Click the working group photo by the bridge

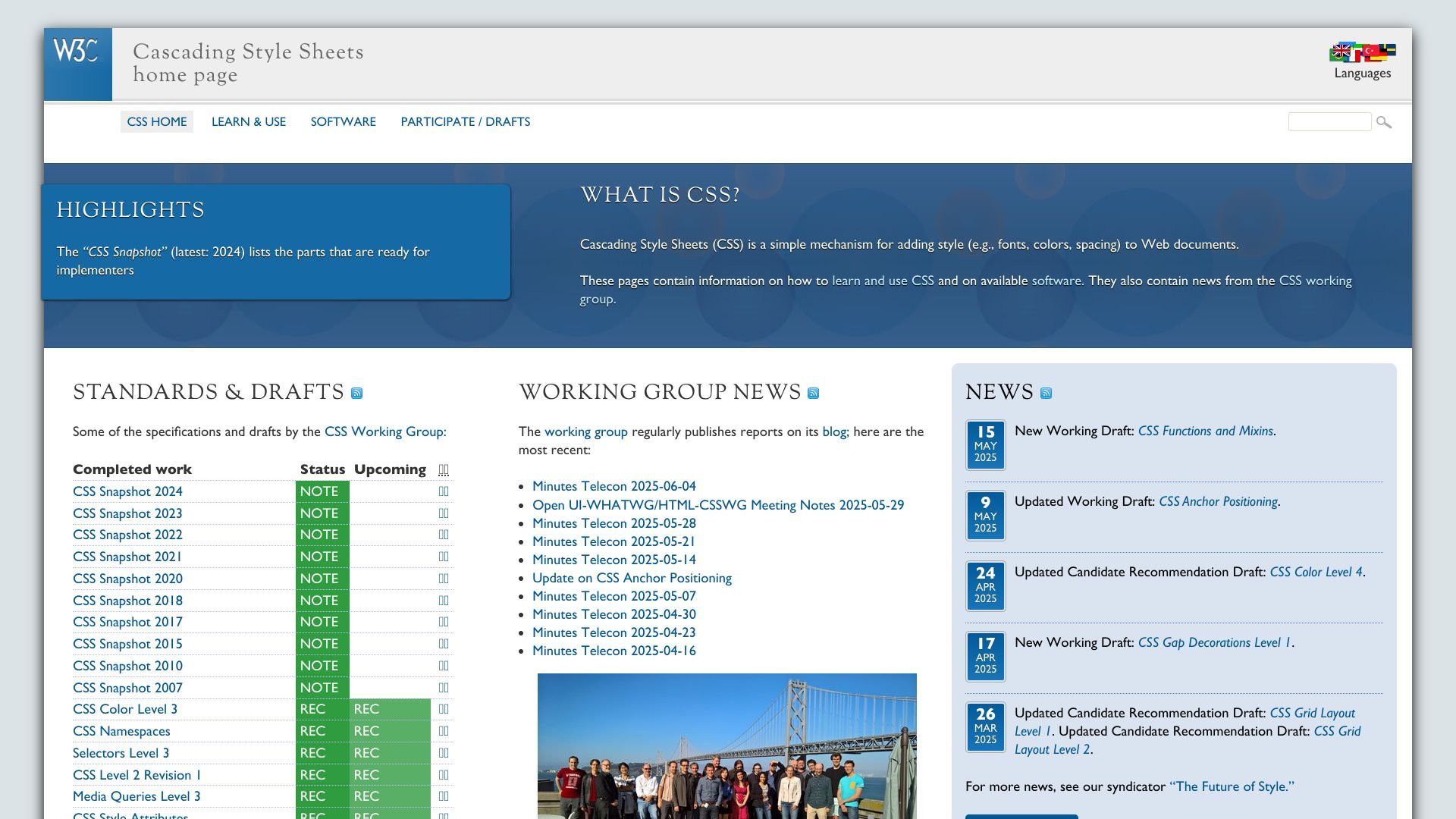coord(727,746)
